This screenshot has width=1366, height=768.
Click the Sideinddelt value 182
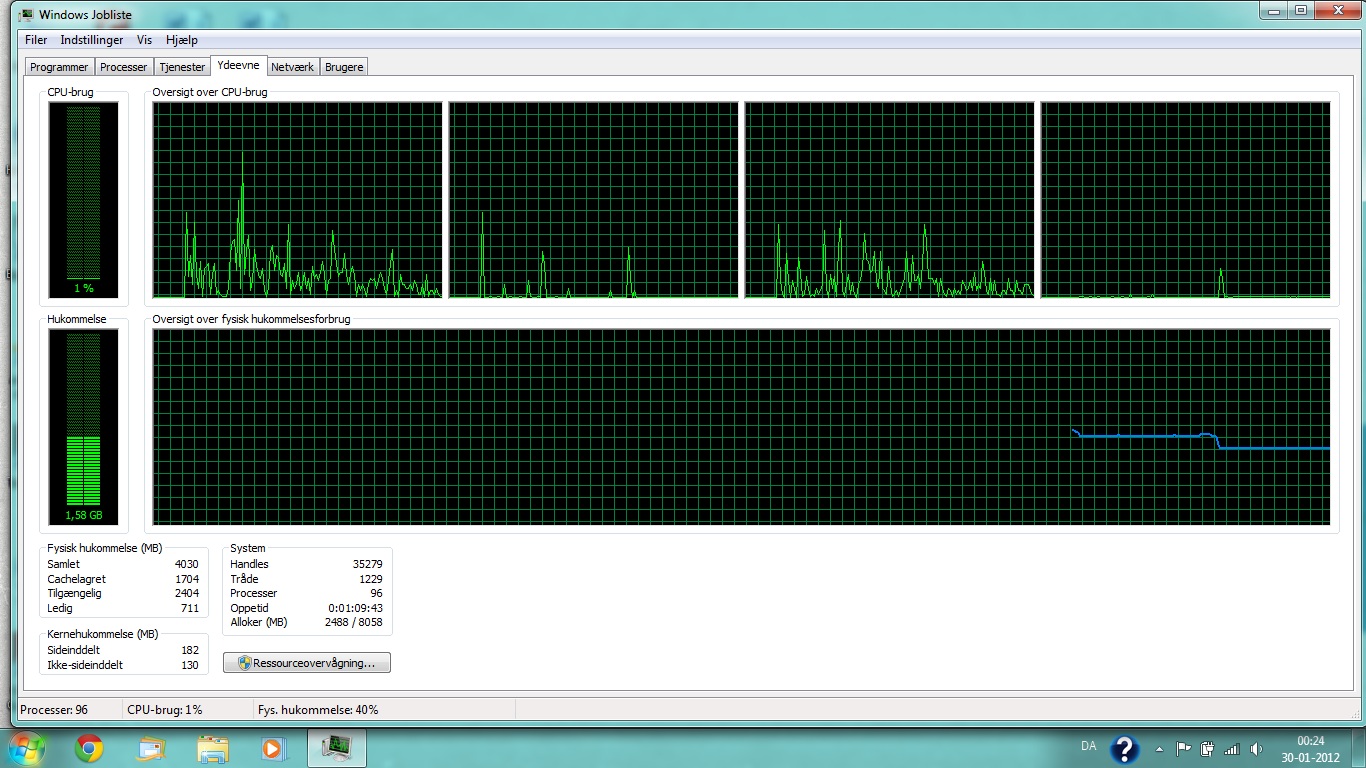tap(190, 650)
